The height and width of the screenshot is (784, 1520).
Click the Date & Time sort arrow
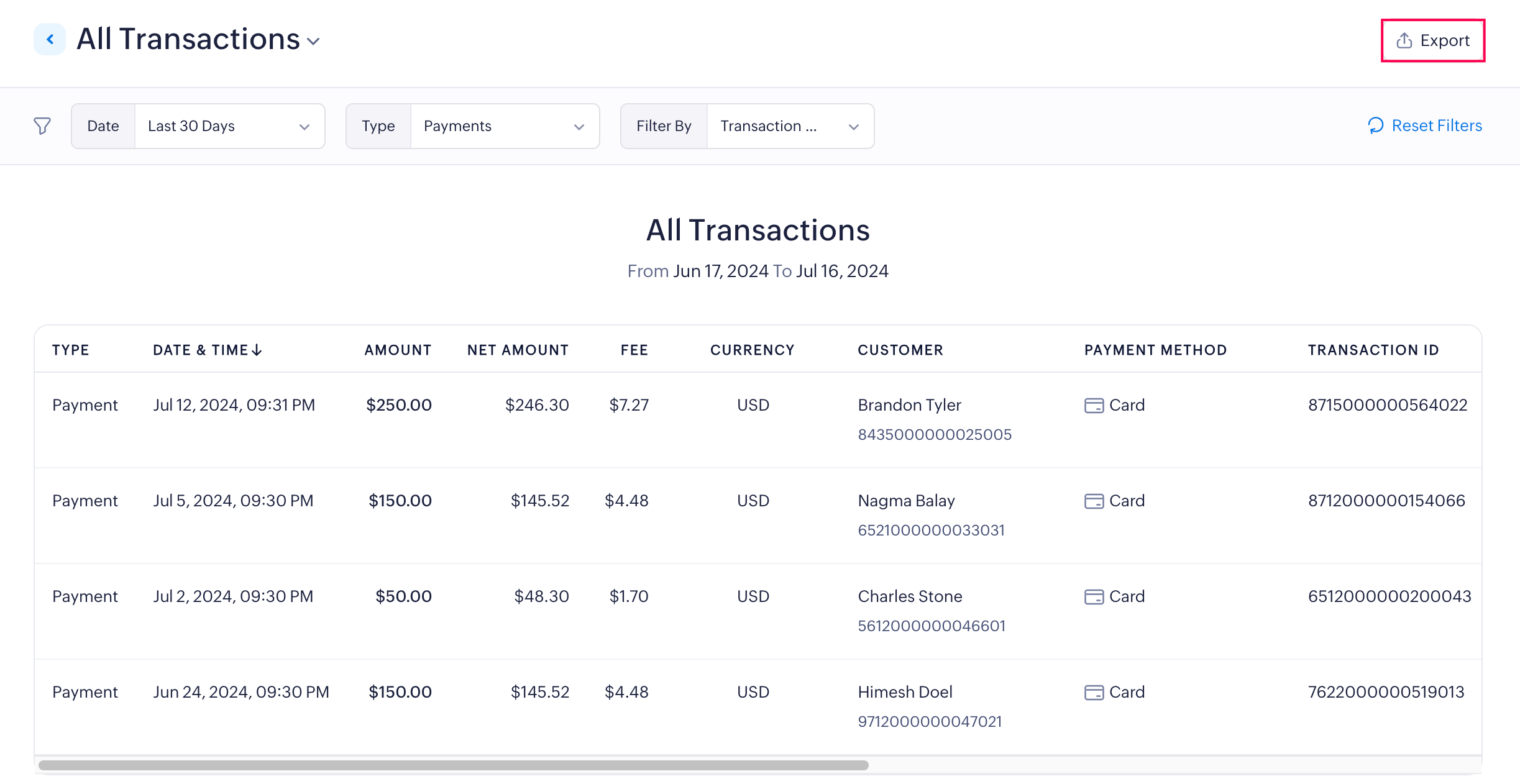(257, 350)
